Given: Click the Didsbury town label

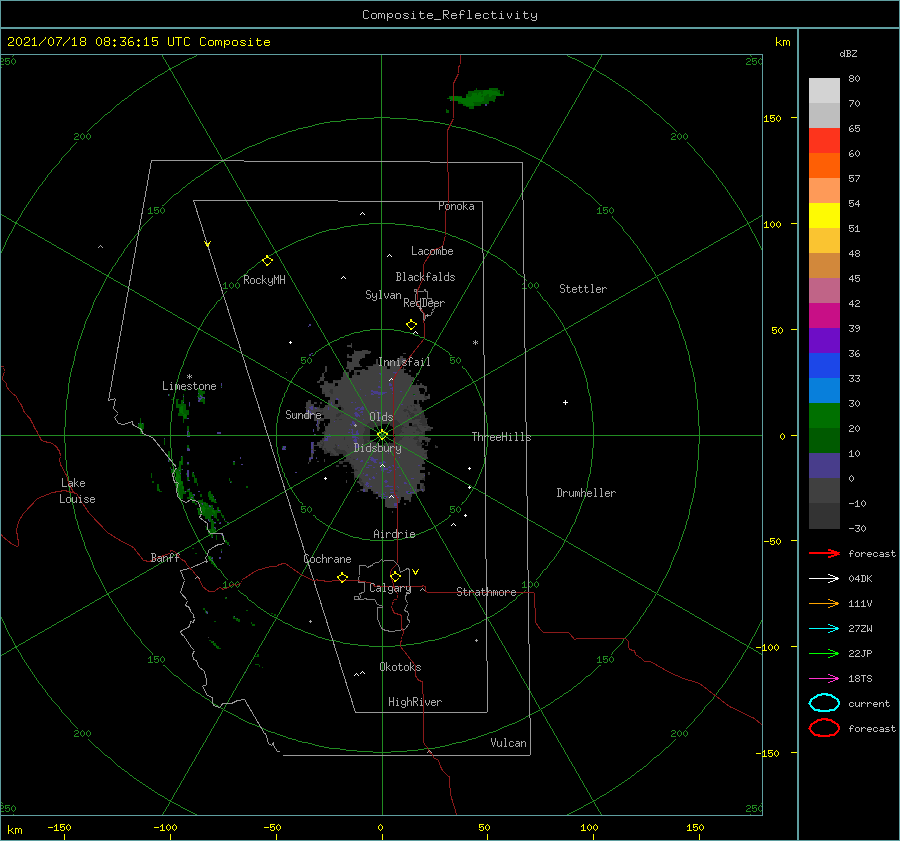Looking at the screenshot, I should pos(378,448).
